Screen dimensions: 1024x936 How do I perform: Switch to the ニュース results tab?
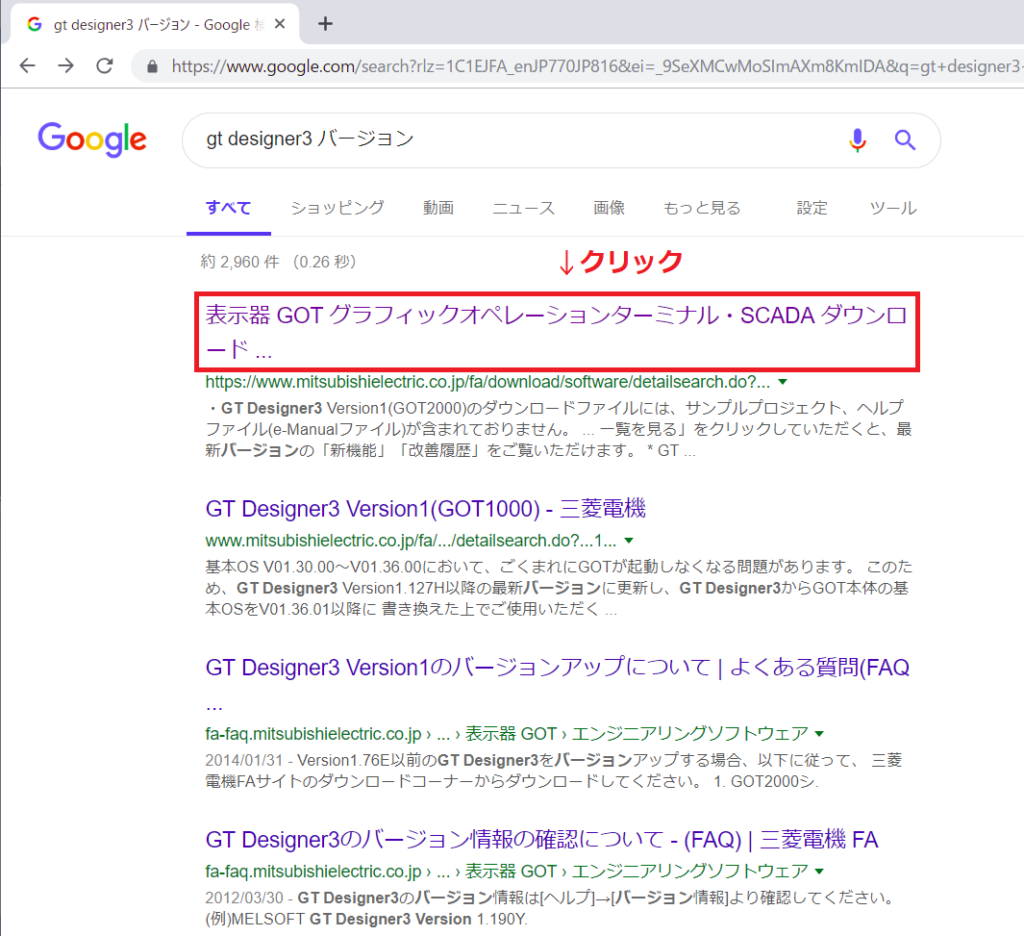[523, 208]
